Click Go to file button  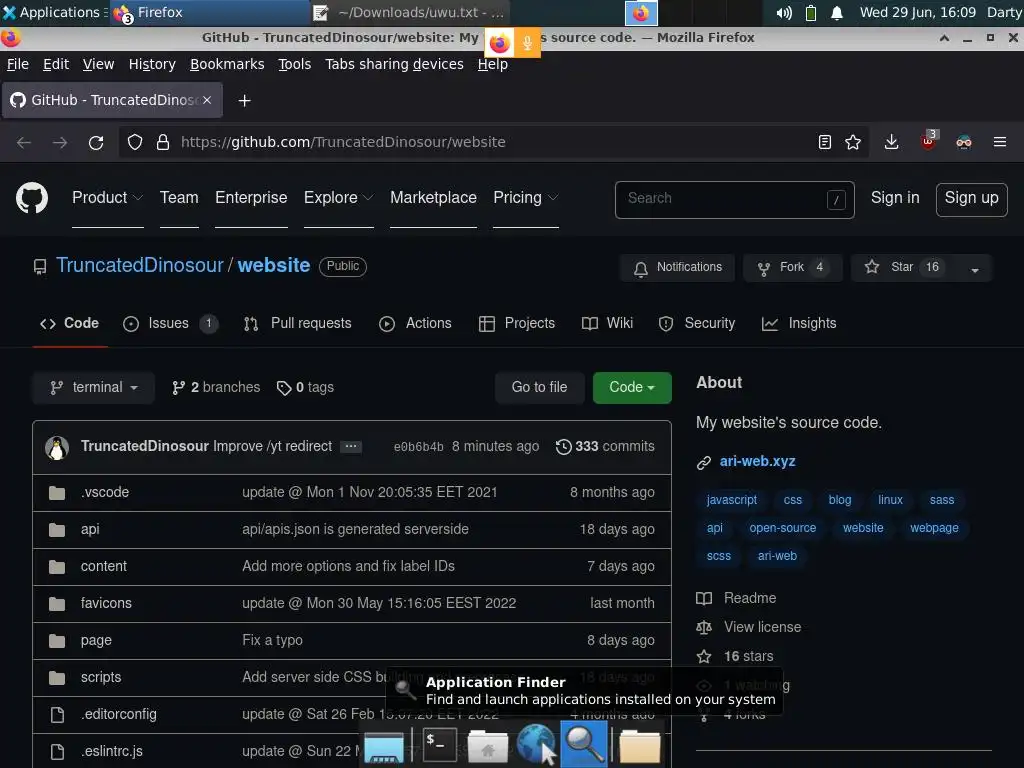539,388
